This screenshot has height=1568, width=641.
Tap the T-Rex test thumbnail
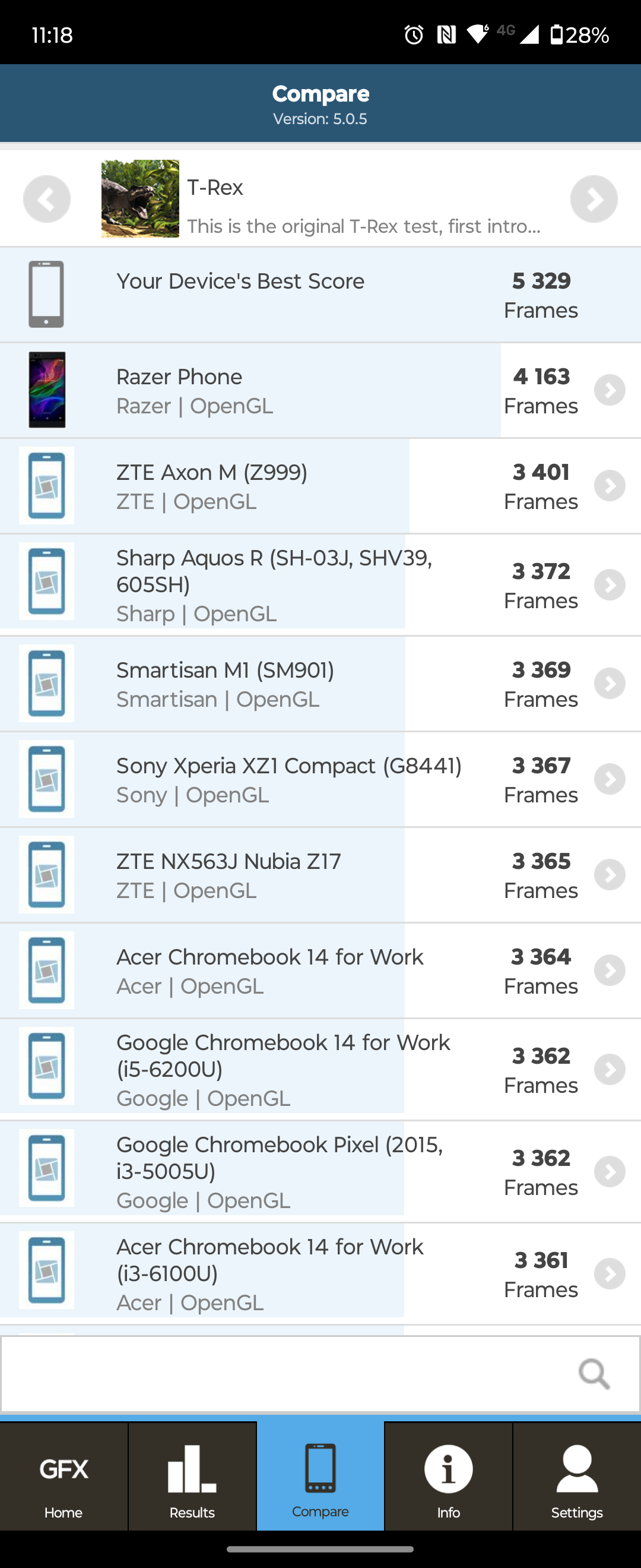click(140, 199)
